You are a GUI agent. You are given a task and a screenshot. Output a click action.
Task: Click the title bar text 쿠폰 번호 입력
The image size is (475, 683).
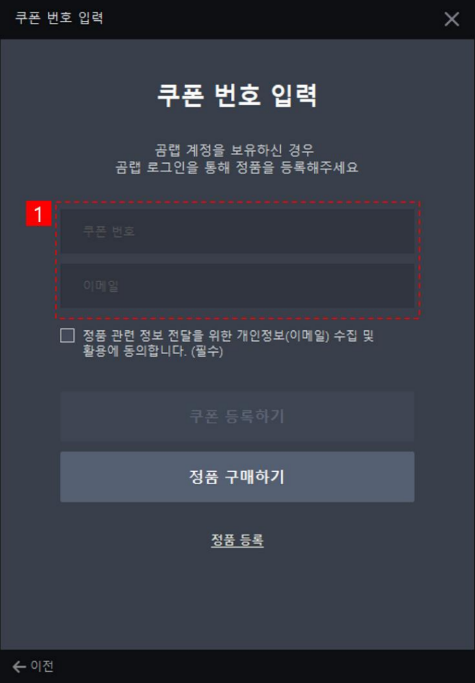[x=59, y=18]
